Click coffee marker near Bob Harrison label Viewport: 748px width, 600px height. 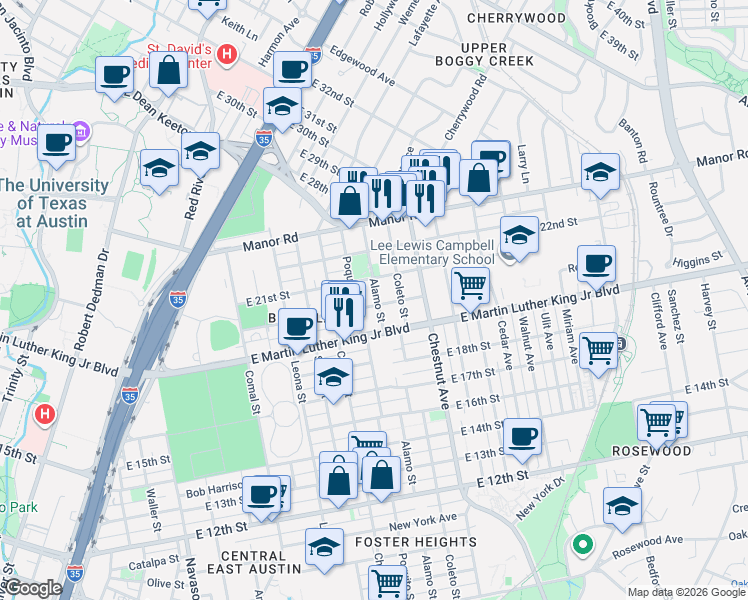[261, 496]
